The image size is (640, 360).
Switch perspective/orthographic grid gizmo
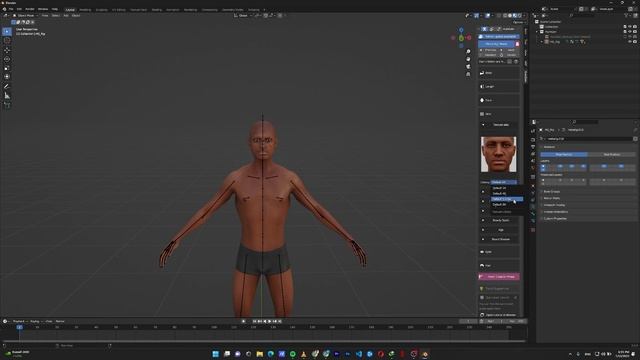468,74
